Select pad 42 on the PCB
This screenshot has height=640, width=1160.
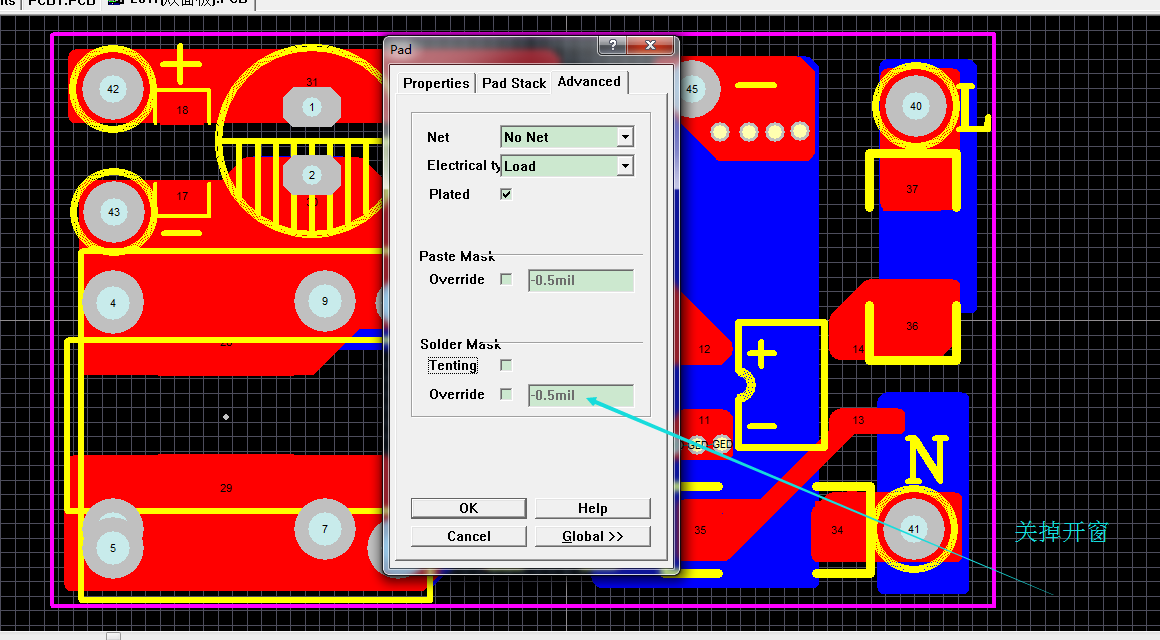click(112, 89)
